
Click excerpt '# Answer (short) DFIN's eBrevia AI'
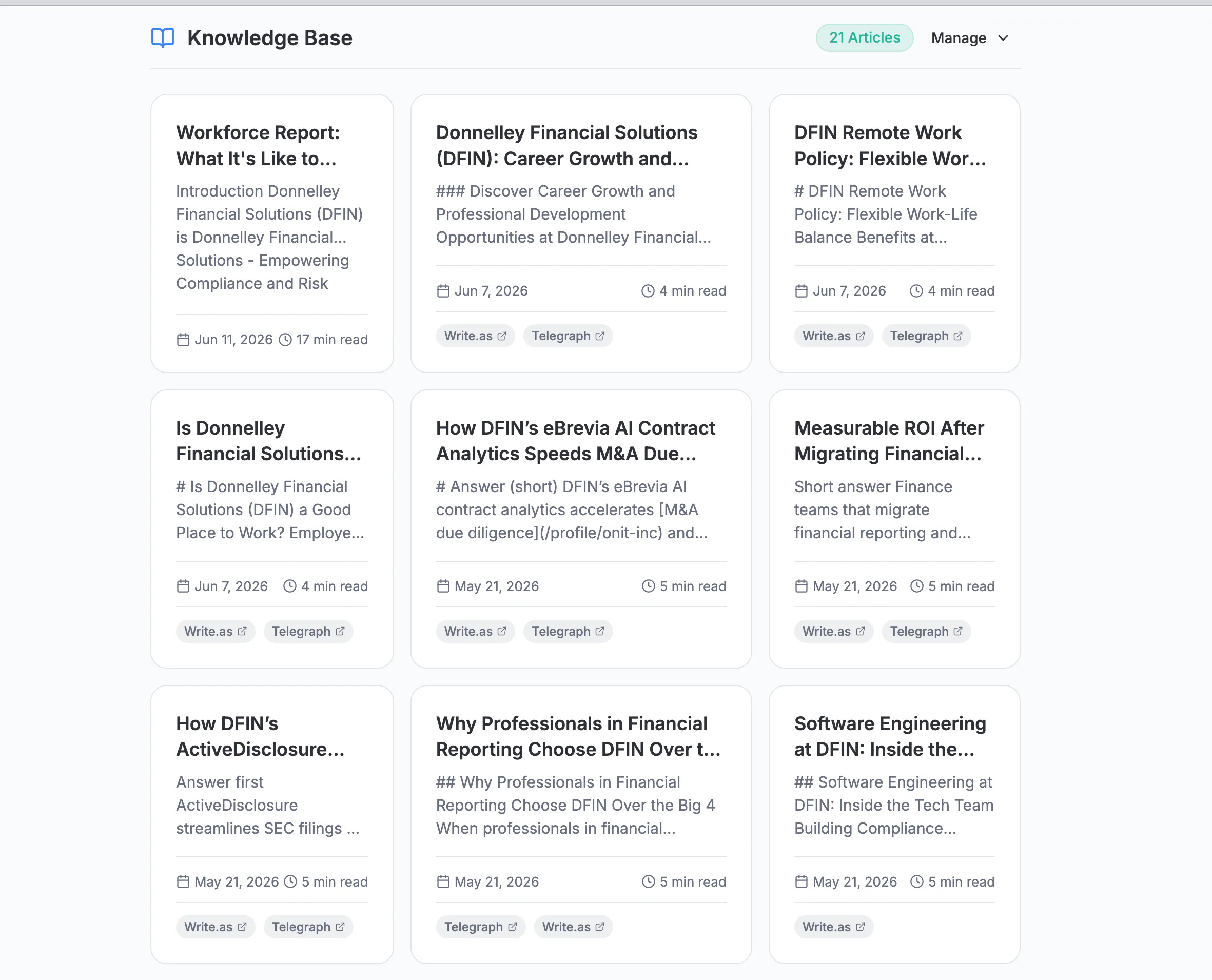tap(571, 510)
